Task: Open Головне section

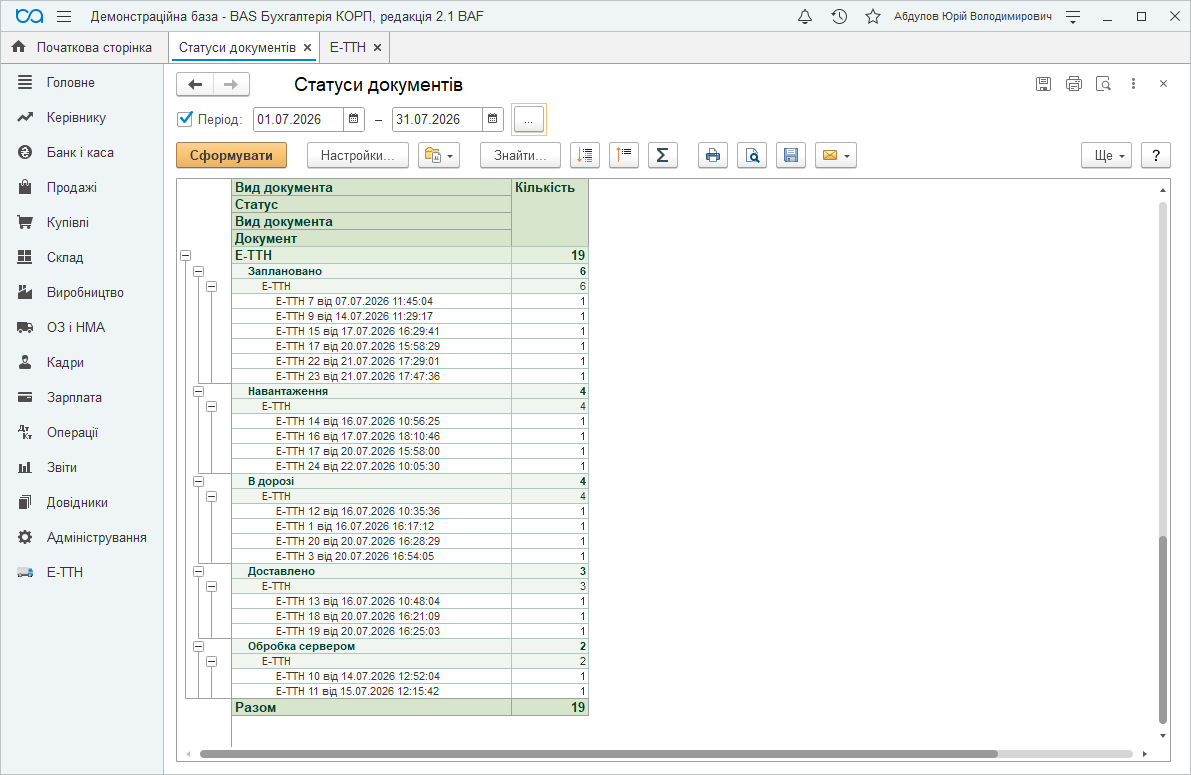Action: (x=82, y=82)
